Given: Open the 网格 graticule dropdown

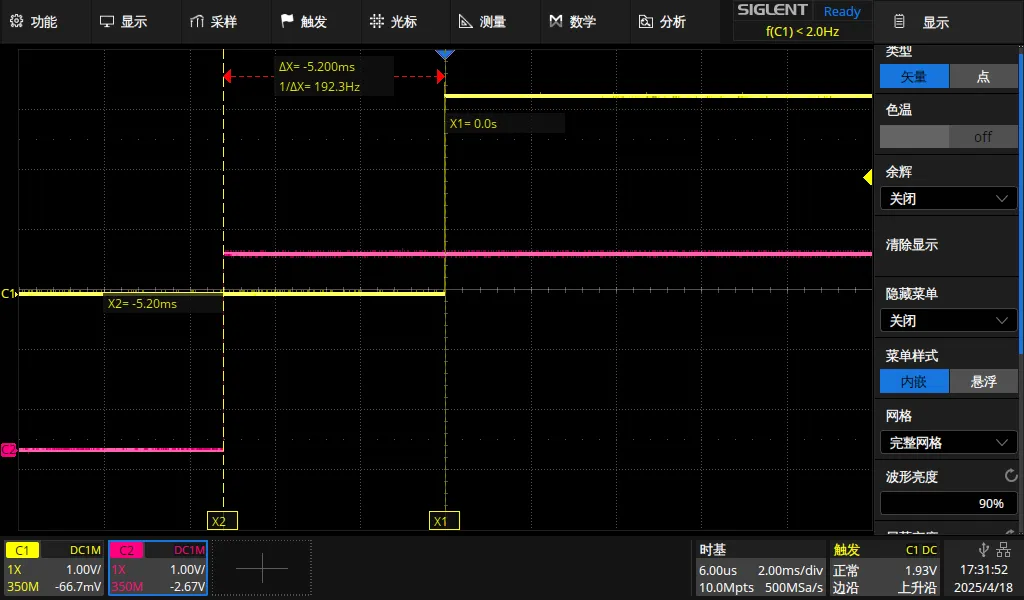Looking at the screenshot, I should click(948, 443).
